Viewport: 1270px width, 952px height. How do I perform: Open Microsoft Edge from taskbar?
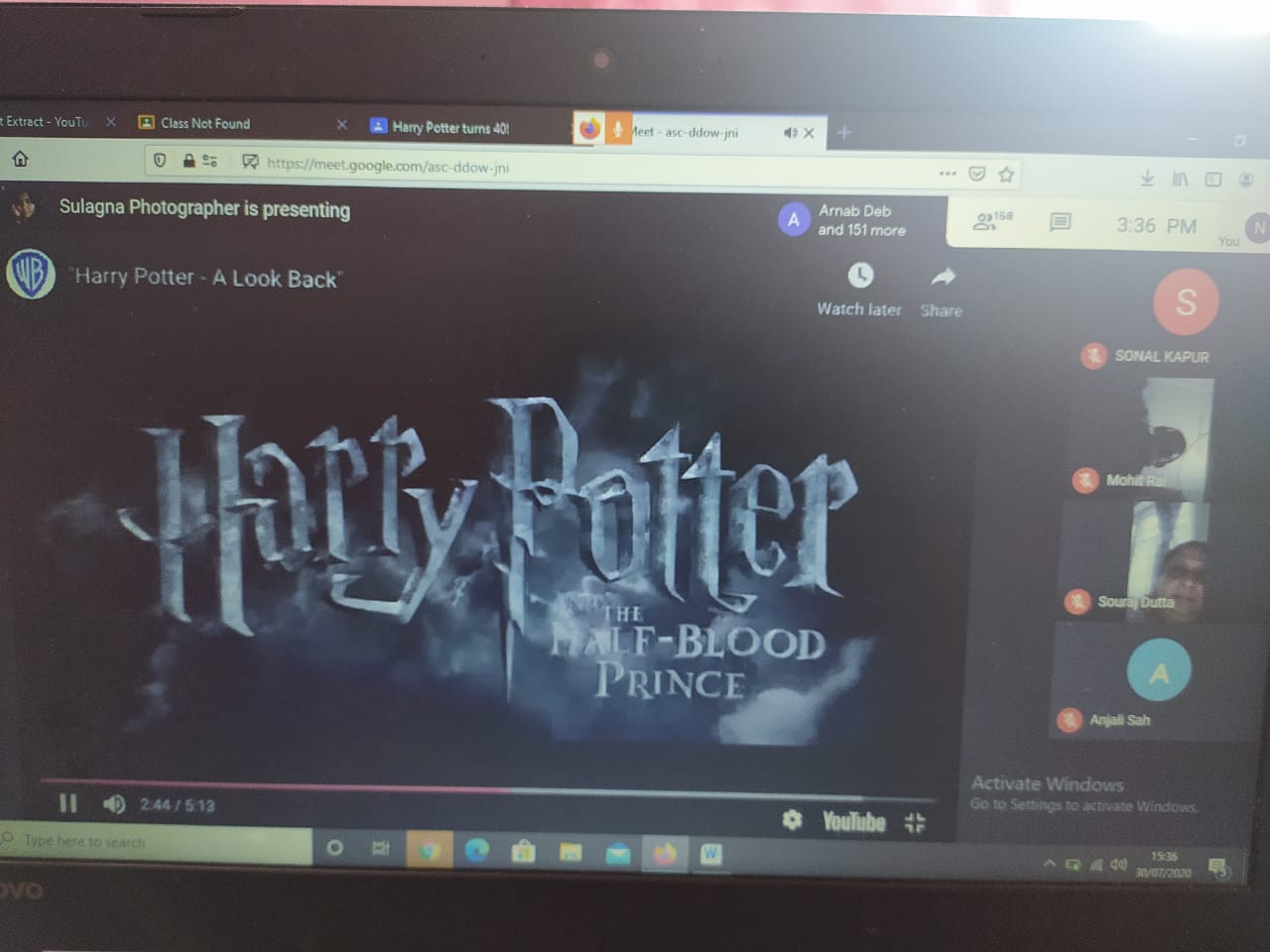click(477, 851)
